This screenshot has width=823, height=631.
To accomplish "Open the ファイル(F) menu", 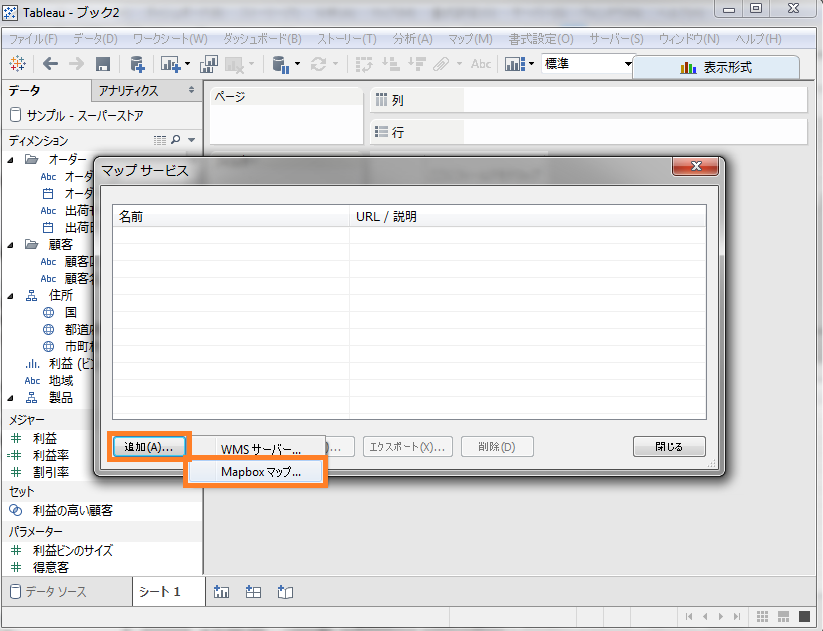I will coord(33,39).
